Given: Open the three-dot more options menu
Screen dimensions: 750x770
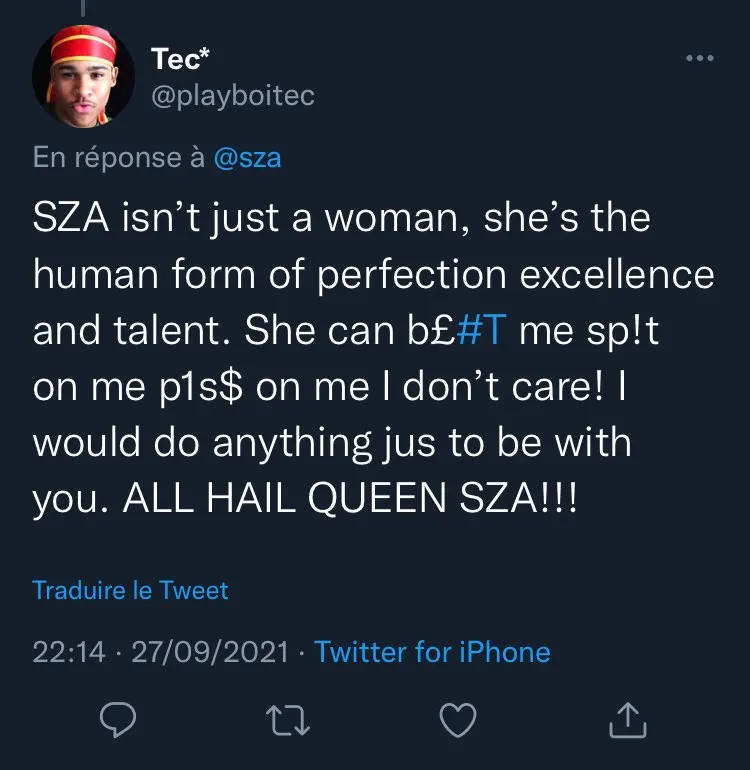Looking at the screenshot, I should click(699, 58).
